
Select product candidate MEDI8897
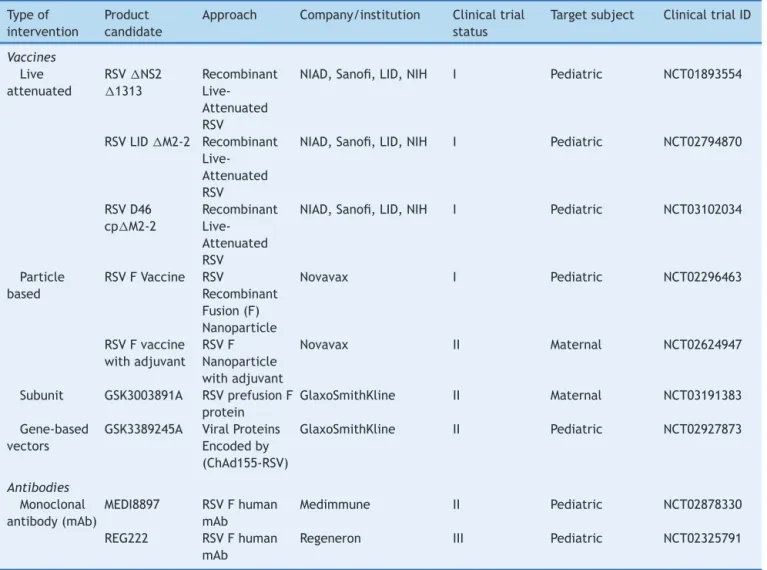132,504
